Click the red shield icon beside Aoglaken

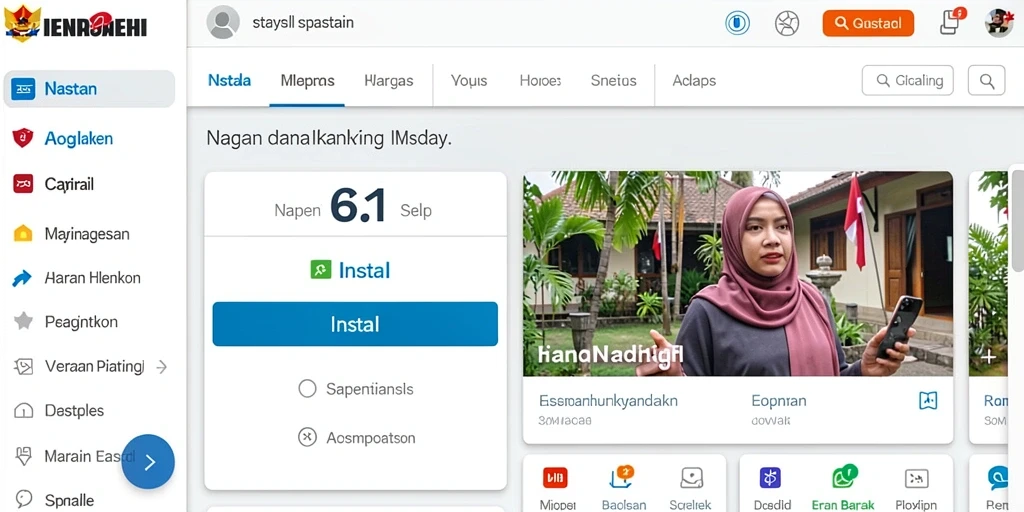click(x=23, y=138)
